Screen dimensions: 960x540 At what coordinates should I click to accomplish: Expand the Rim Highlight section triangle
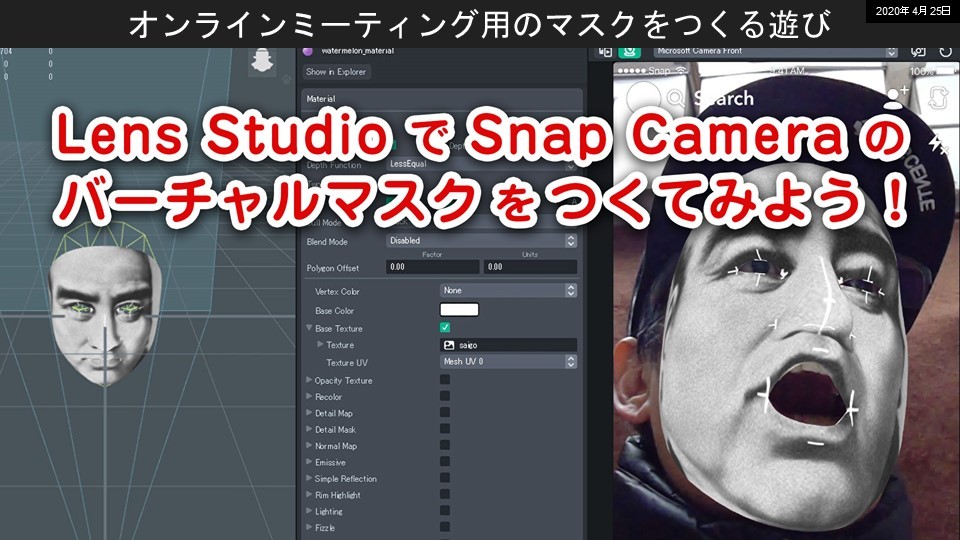[309, 495]
